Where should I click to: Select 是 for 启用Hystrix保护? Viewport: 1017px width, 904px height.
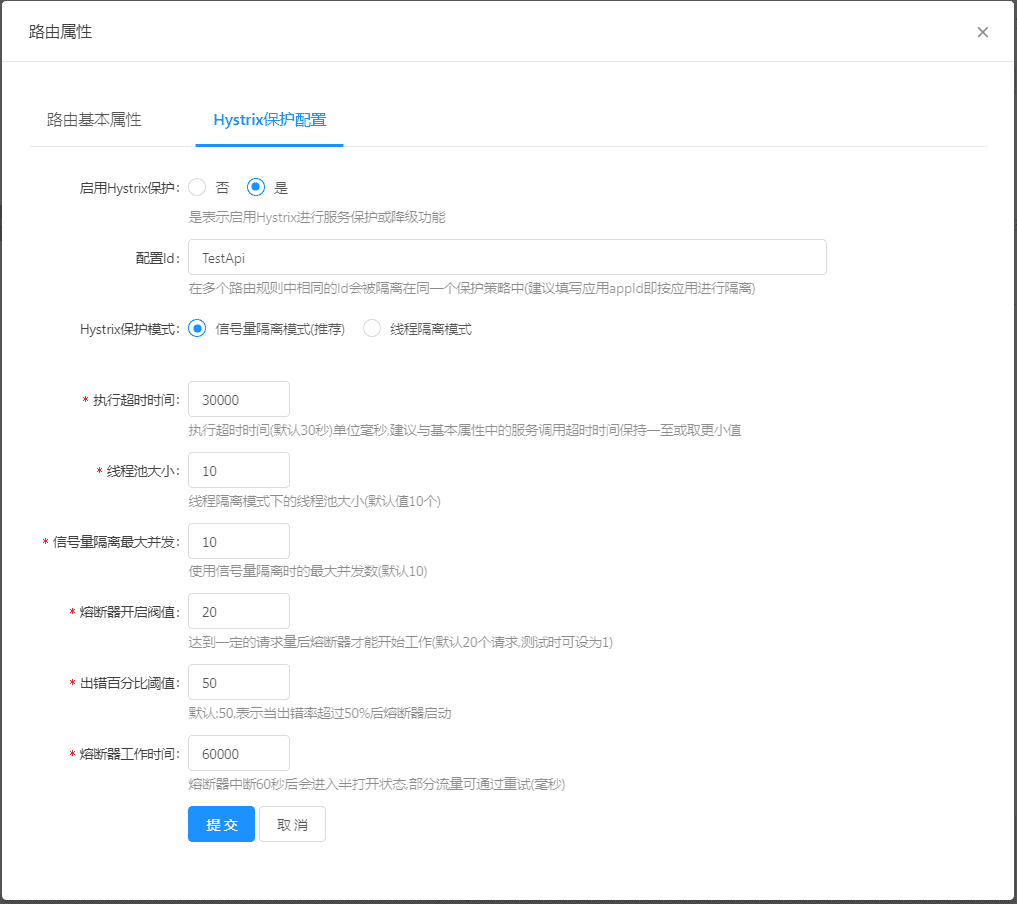tap(256, 187)
